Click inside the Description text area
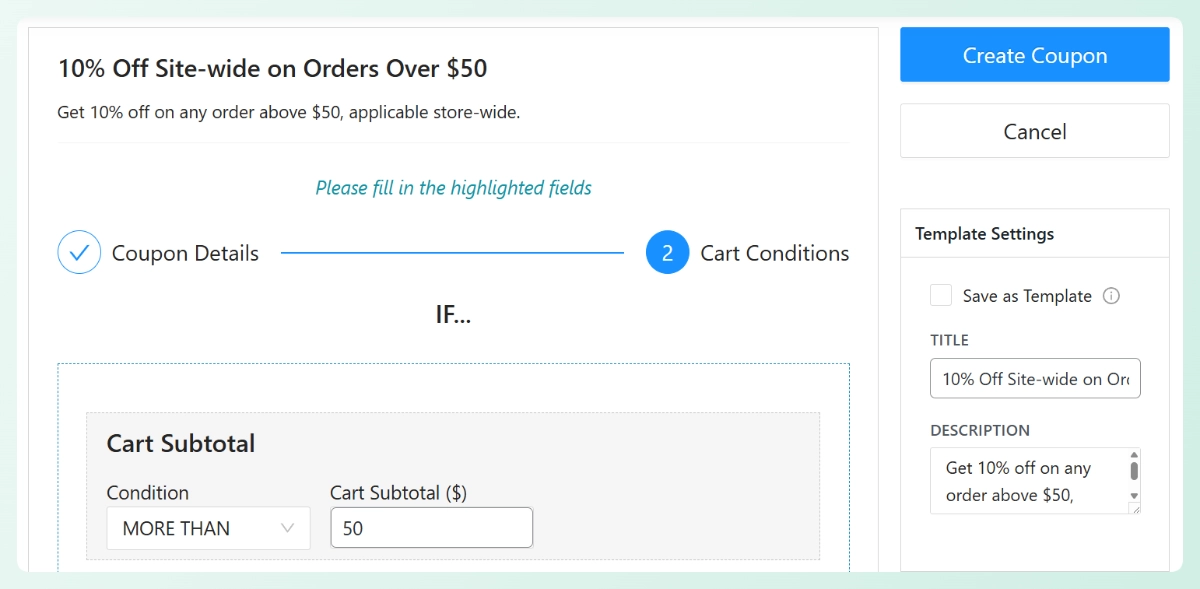Image resolution: width=1200 pixels, height=589 pixels. pyautogui.click(x=1025, y=481)
